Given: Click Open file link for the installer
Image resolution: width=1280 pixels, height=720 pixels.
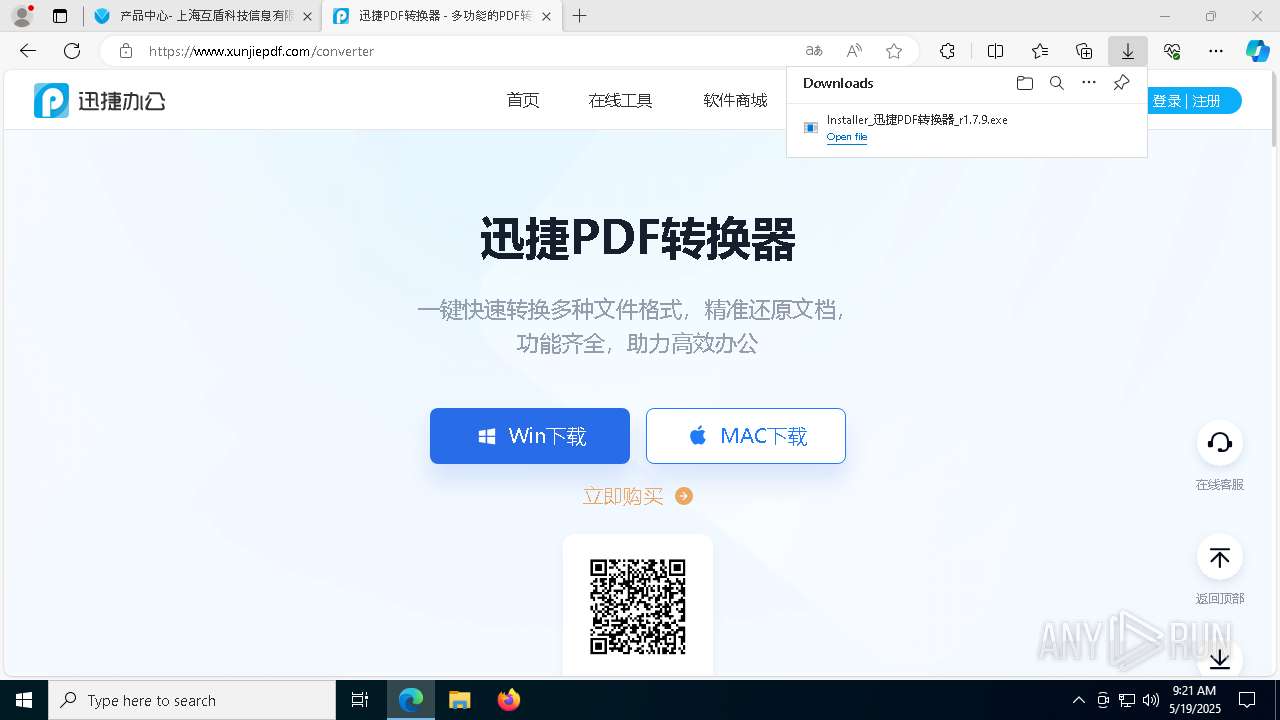Looking at the screenshot, I should coord(846,137).
